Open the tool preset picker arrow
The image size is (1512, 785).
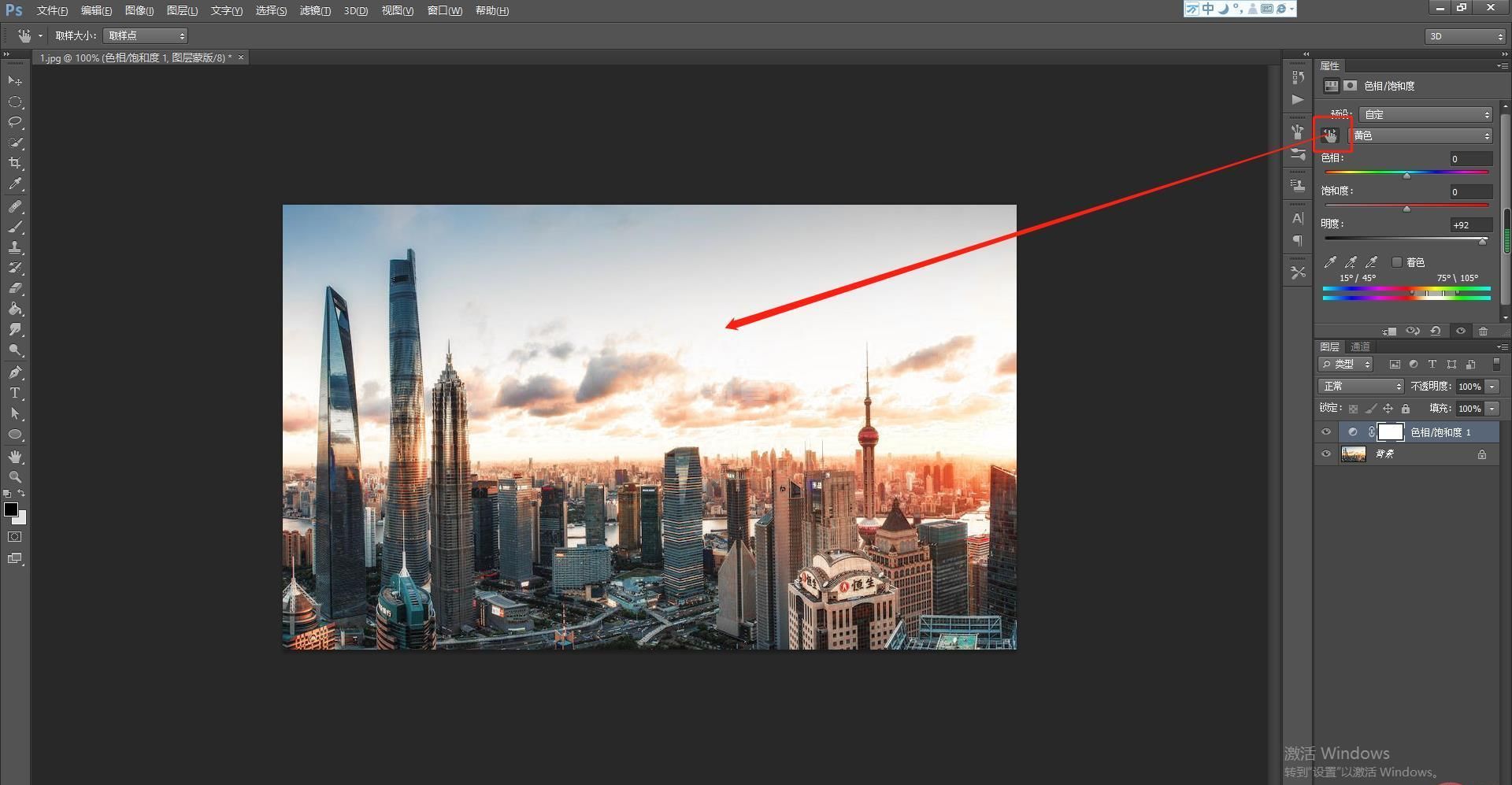(x=40, y=35)
